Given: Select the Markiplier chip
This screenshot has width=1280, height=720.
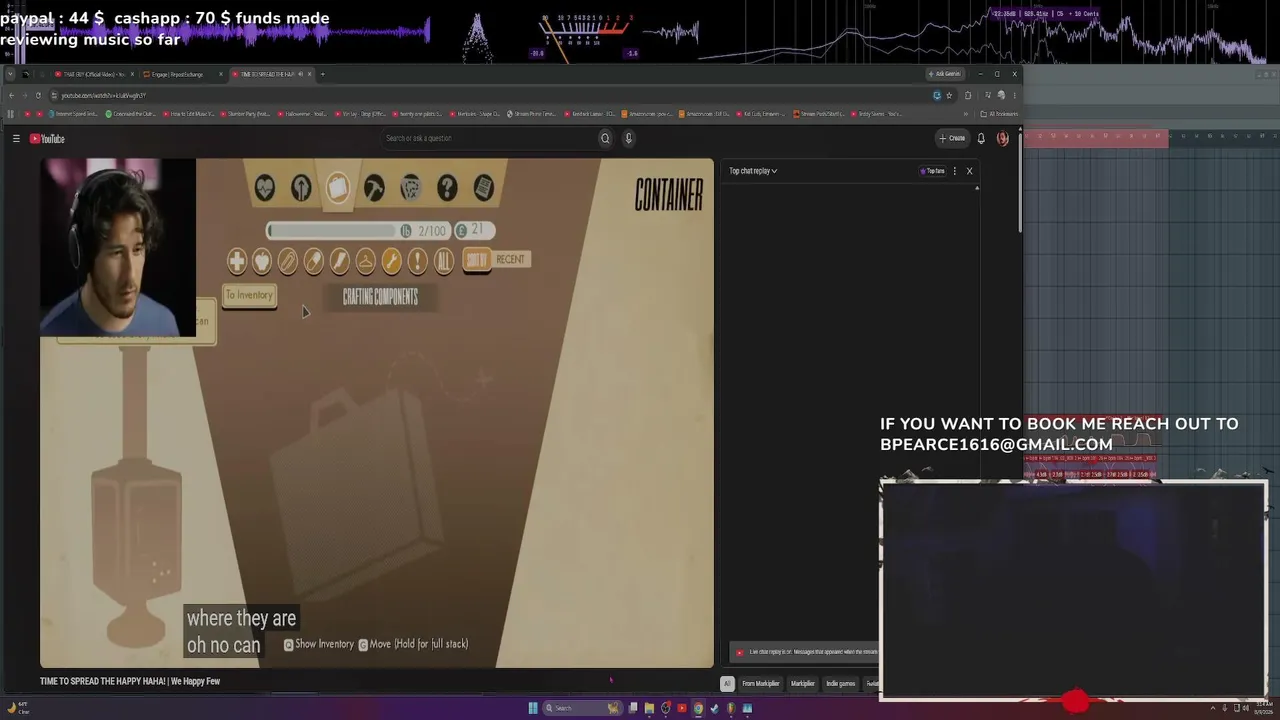Looking at the screenshot, I should 803,684.
